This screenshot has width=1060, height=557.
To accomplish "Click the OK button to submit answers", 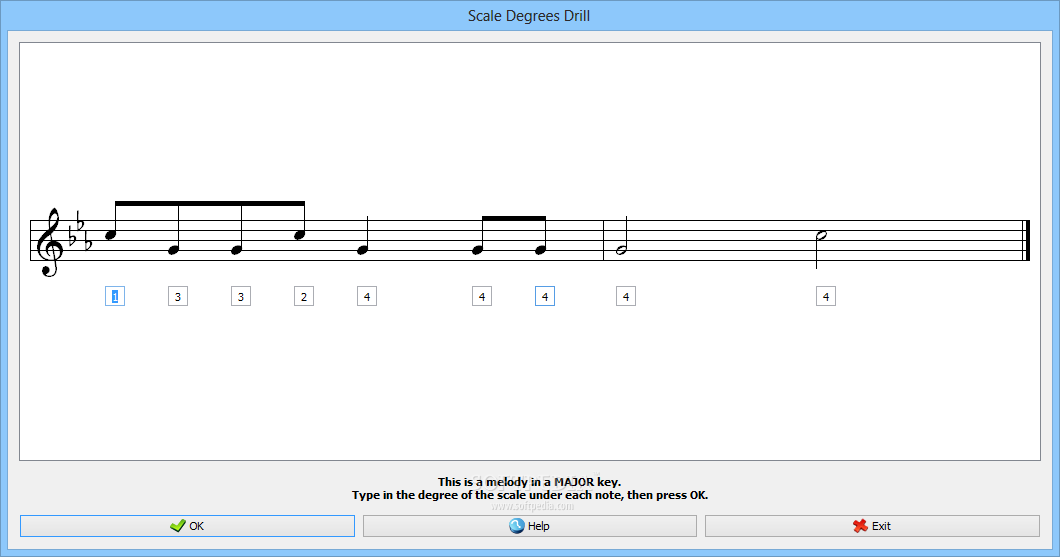I will pos(187,526).
